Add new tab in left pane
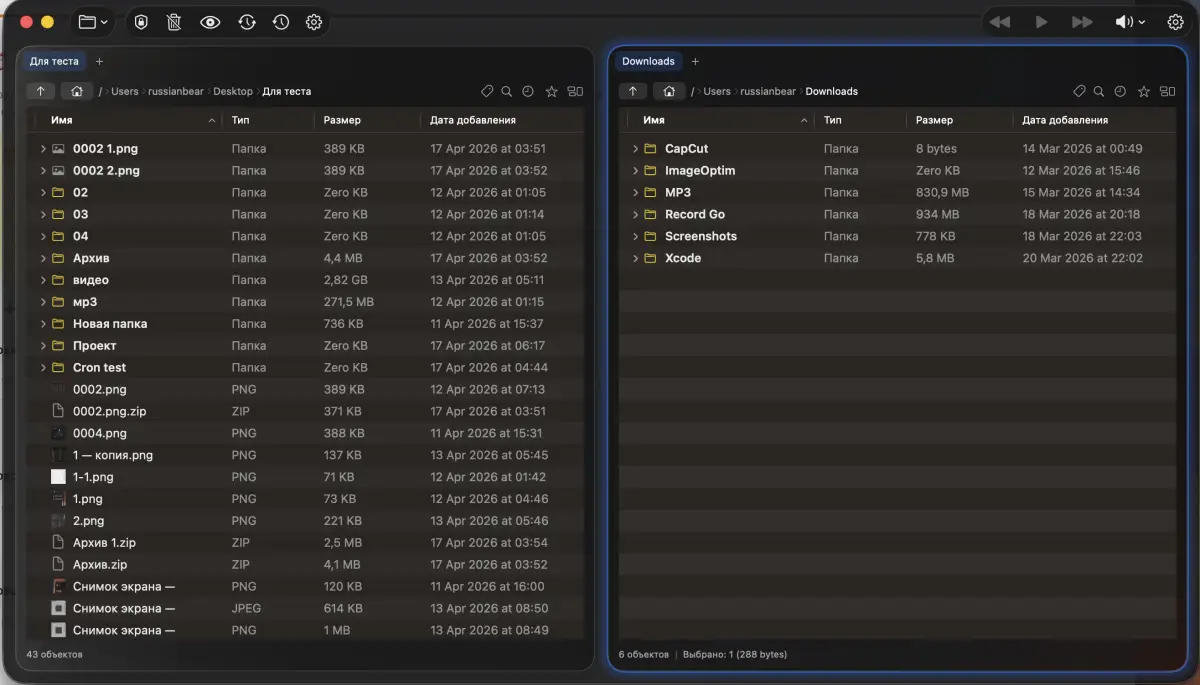Image resolution: width=1200 pixels, height=685 pixels. click(99, 61)
